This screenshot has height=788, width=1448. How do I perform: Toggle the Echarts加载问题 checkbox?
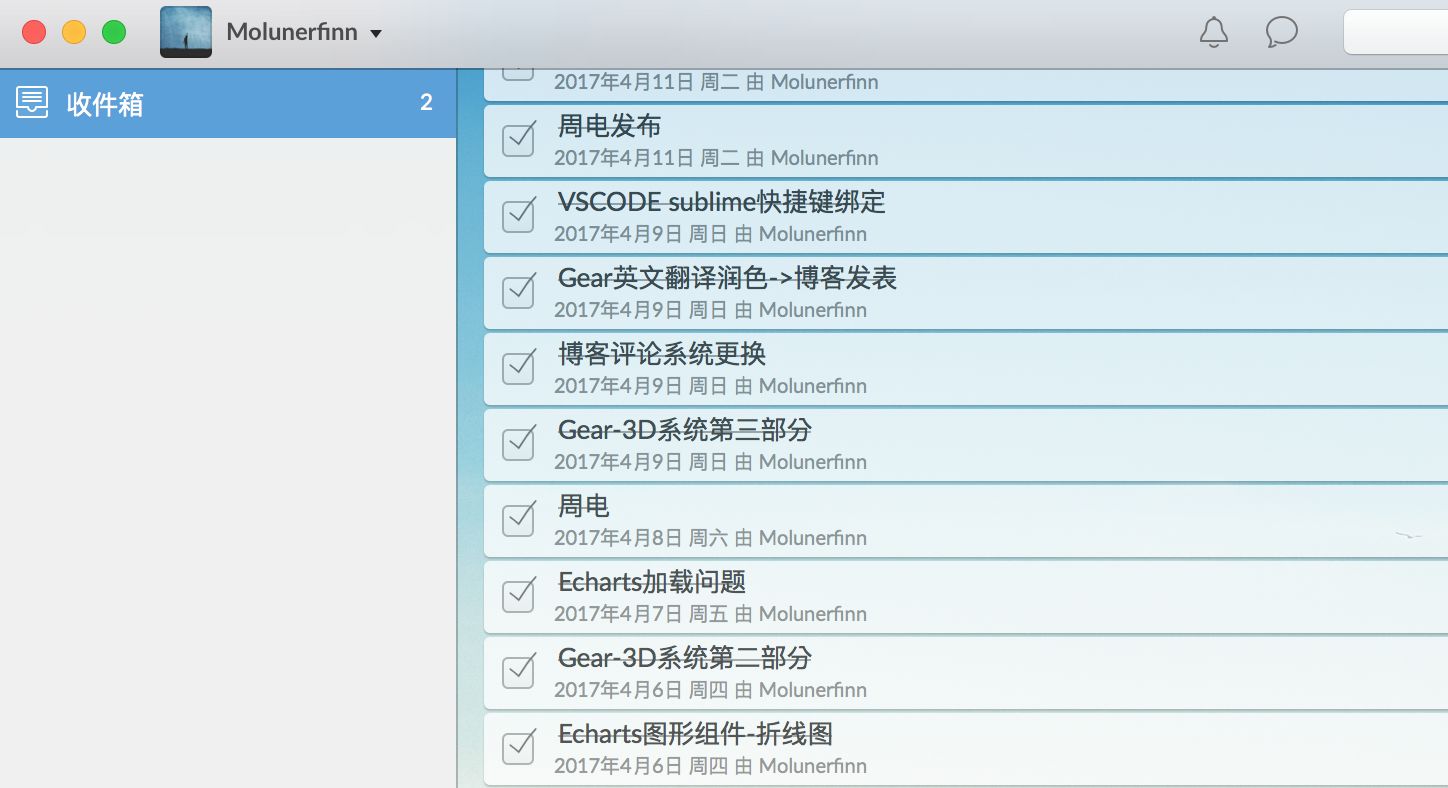click(x=518, y=594)
